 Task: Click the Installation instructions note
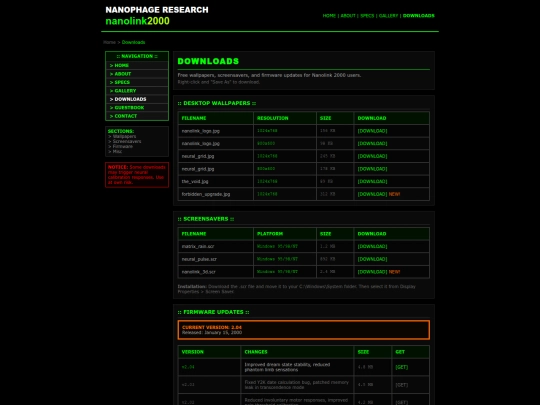tap(297, 289)
